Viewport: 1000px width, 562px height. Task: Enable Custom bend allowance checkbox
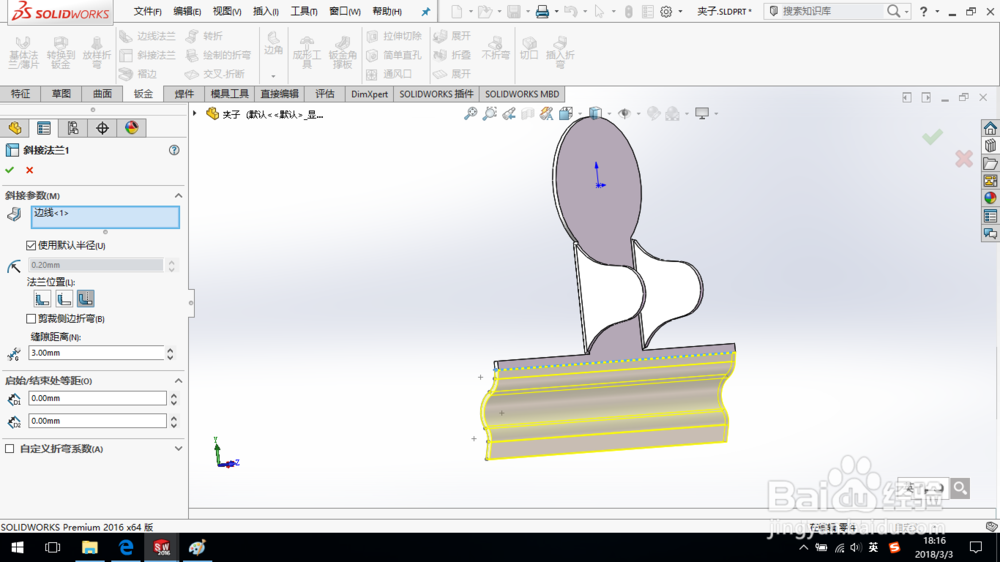click(x=10, y=448)
